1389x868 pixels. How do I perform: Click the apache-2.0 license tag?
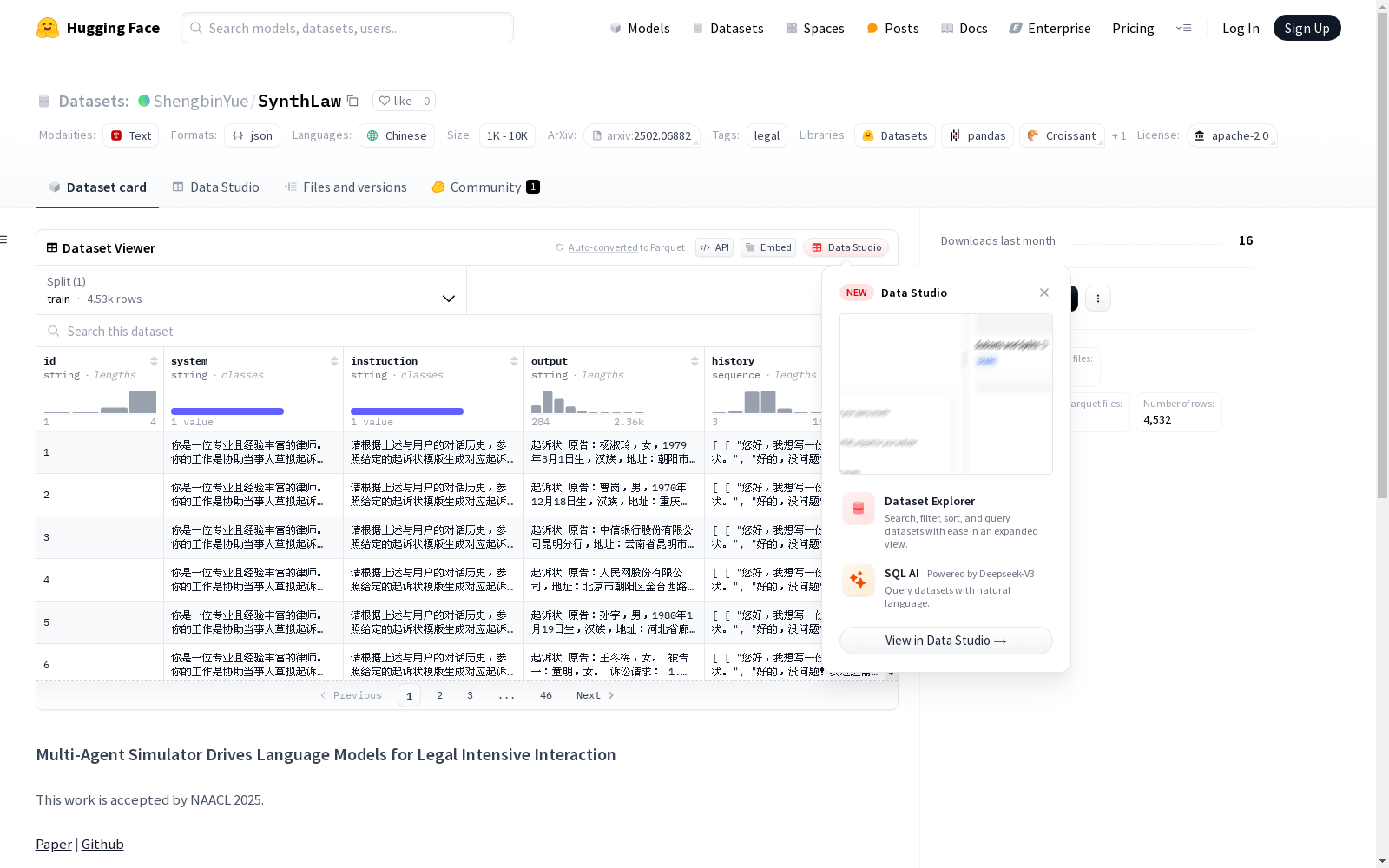point(1232,135)
